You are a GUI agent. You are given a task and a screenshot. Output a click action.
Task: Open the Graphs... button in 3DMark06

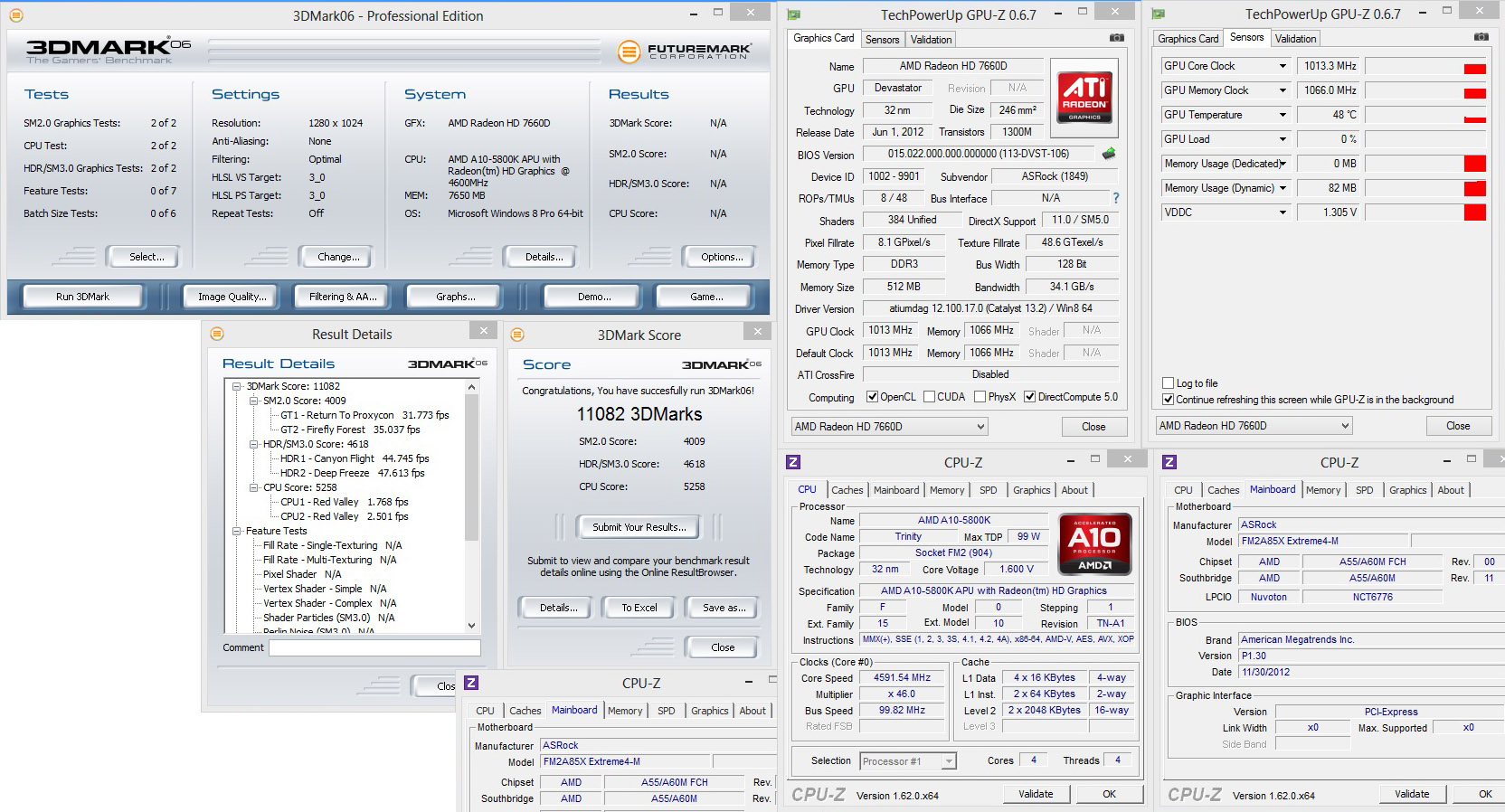(x=455, y=297)
